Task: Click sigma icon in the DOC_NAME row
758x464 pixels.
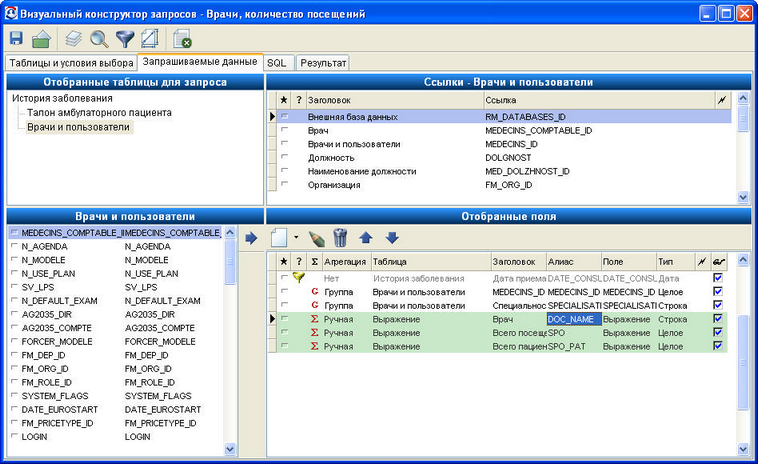Action: 314,319
